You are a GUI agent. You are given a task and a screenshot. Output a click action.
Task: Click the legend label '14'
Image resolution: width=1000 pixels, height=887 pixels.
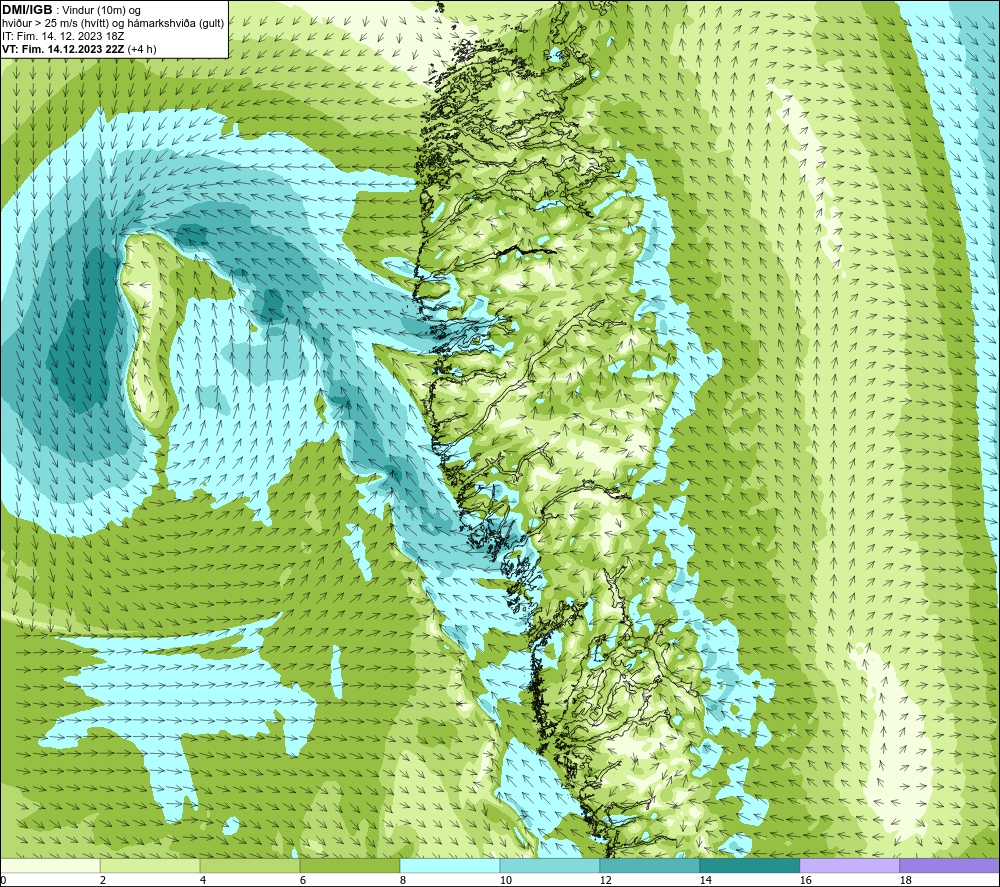(x=705, y=881)
